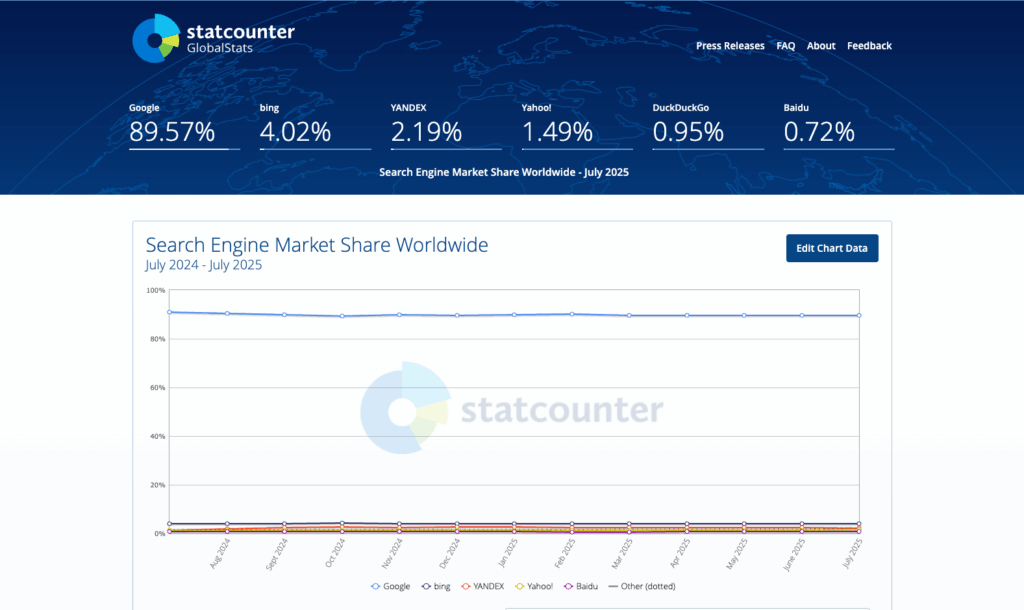Click the Baidu 0.72% statistic
Image resolution: width=1024 pixels, height=610 pixels.
point(839,125)
